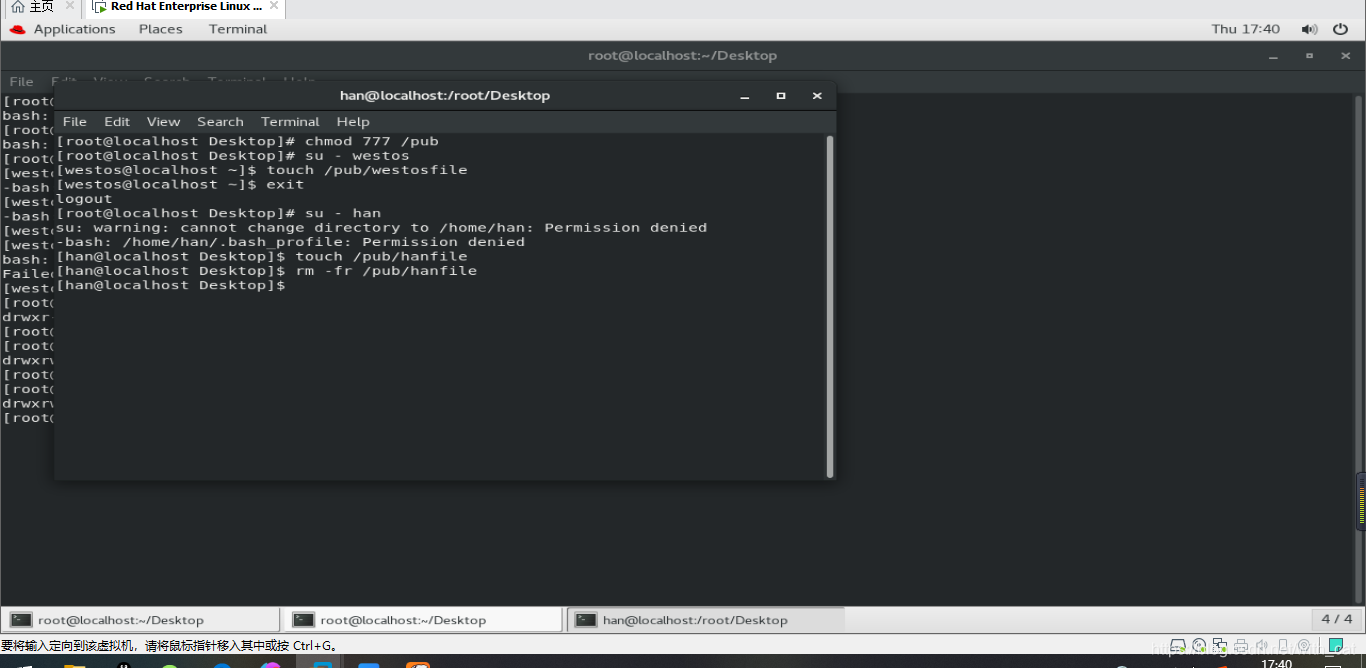Click the terminal icon on han@localhost taskbar button

586,620
